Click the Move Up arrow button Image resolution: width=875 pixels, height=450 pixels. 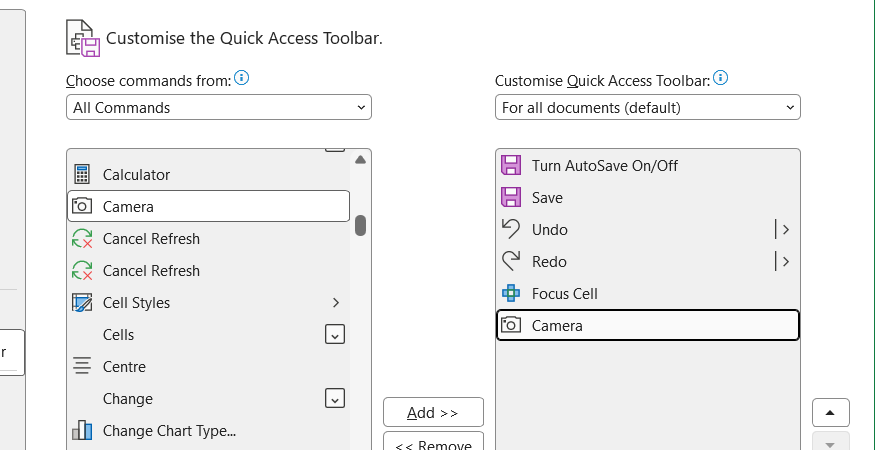831,413
